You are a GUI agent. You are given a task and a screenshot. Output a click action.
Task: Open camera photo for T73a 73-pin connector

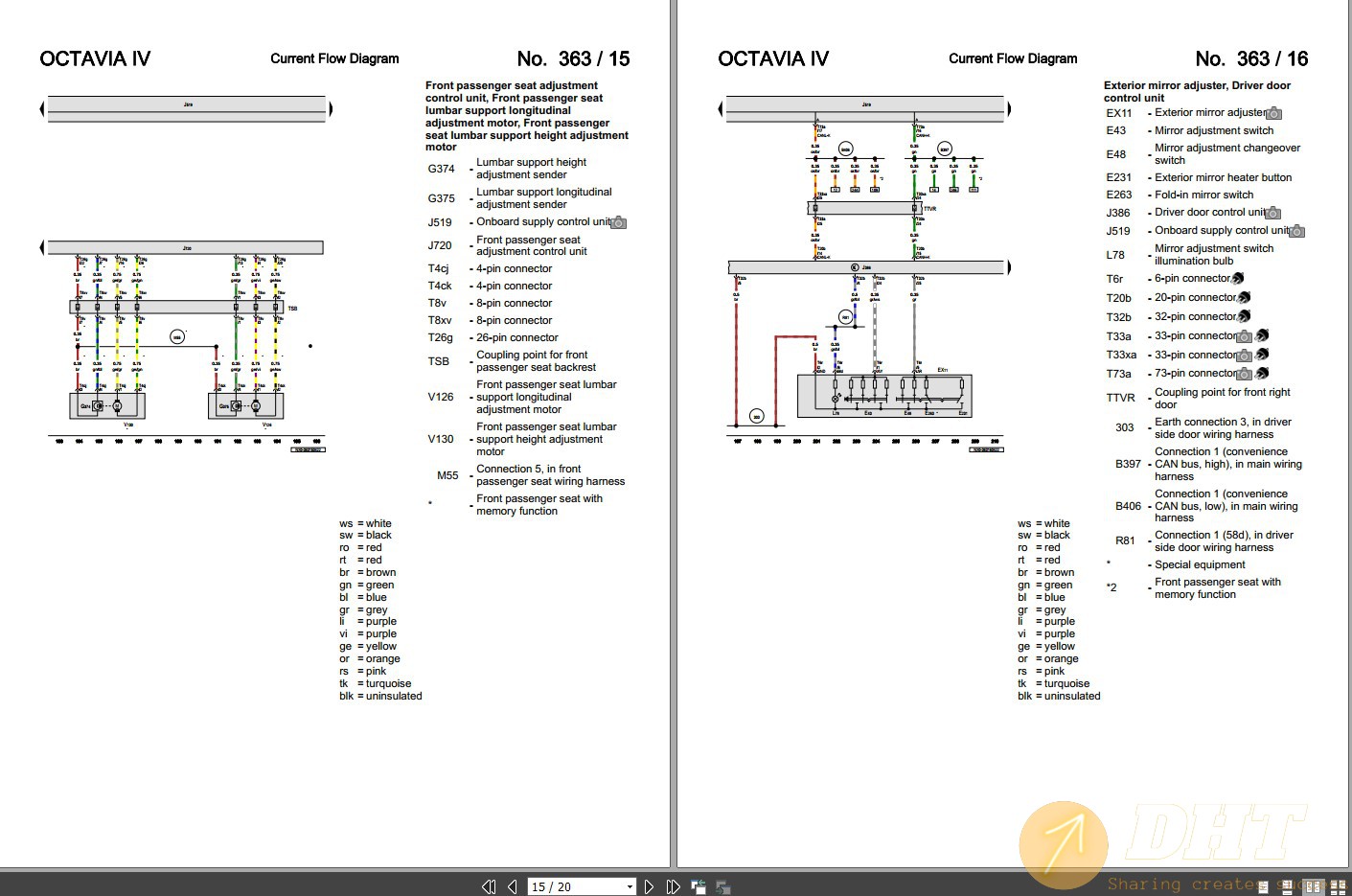(1244, 374)
